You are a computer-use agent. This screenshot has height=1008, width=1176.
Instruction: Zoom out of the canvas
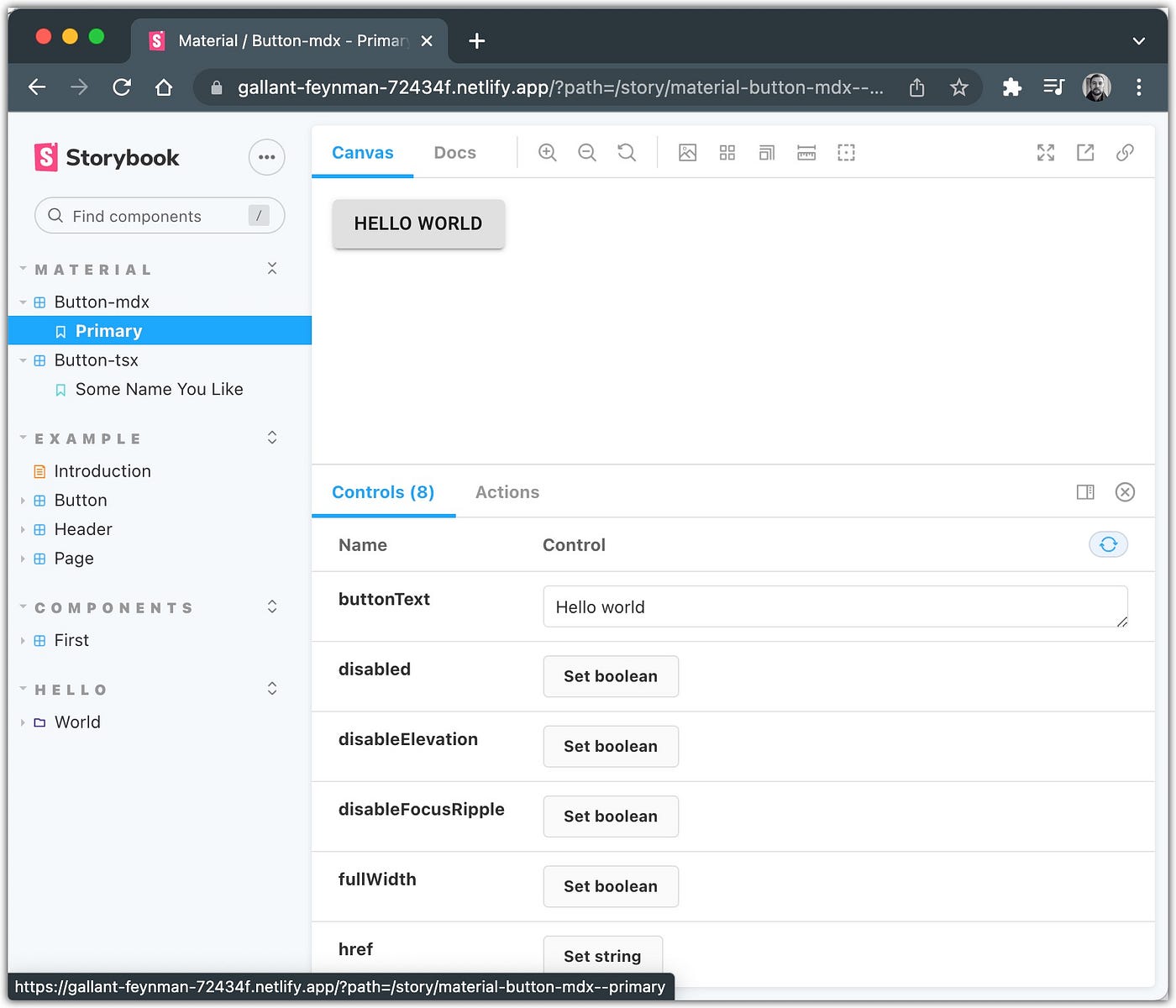pyautogui.click(x=587, y=152)
